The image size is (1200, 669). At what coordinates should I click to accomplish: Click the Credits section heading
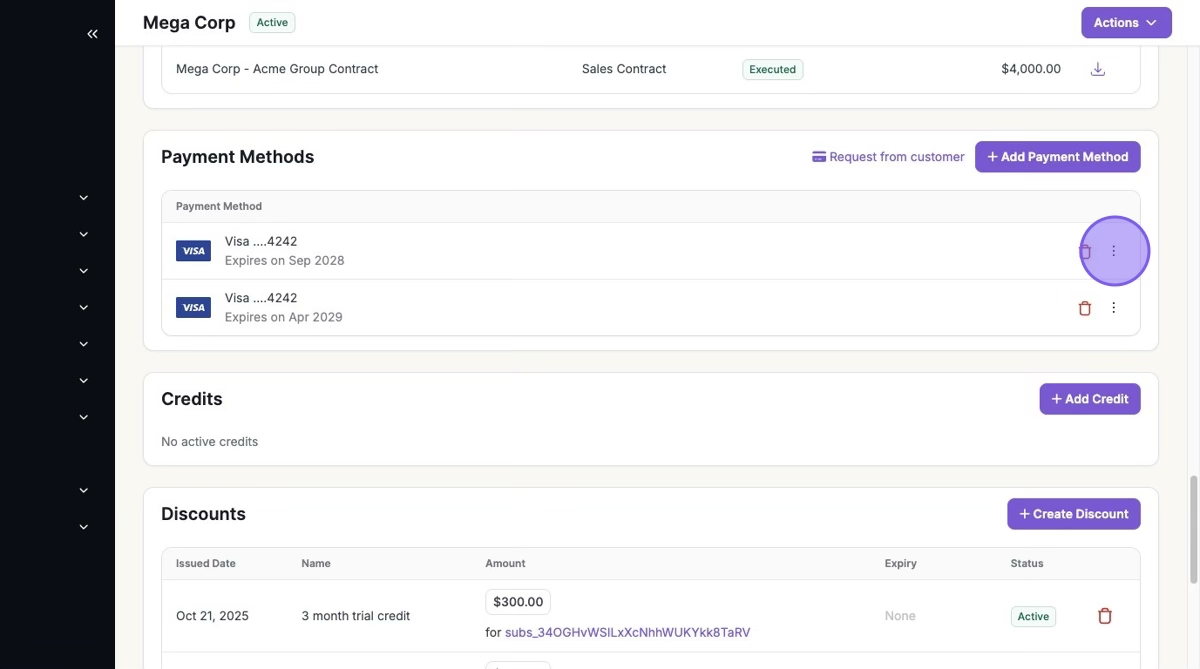point(192,399)
